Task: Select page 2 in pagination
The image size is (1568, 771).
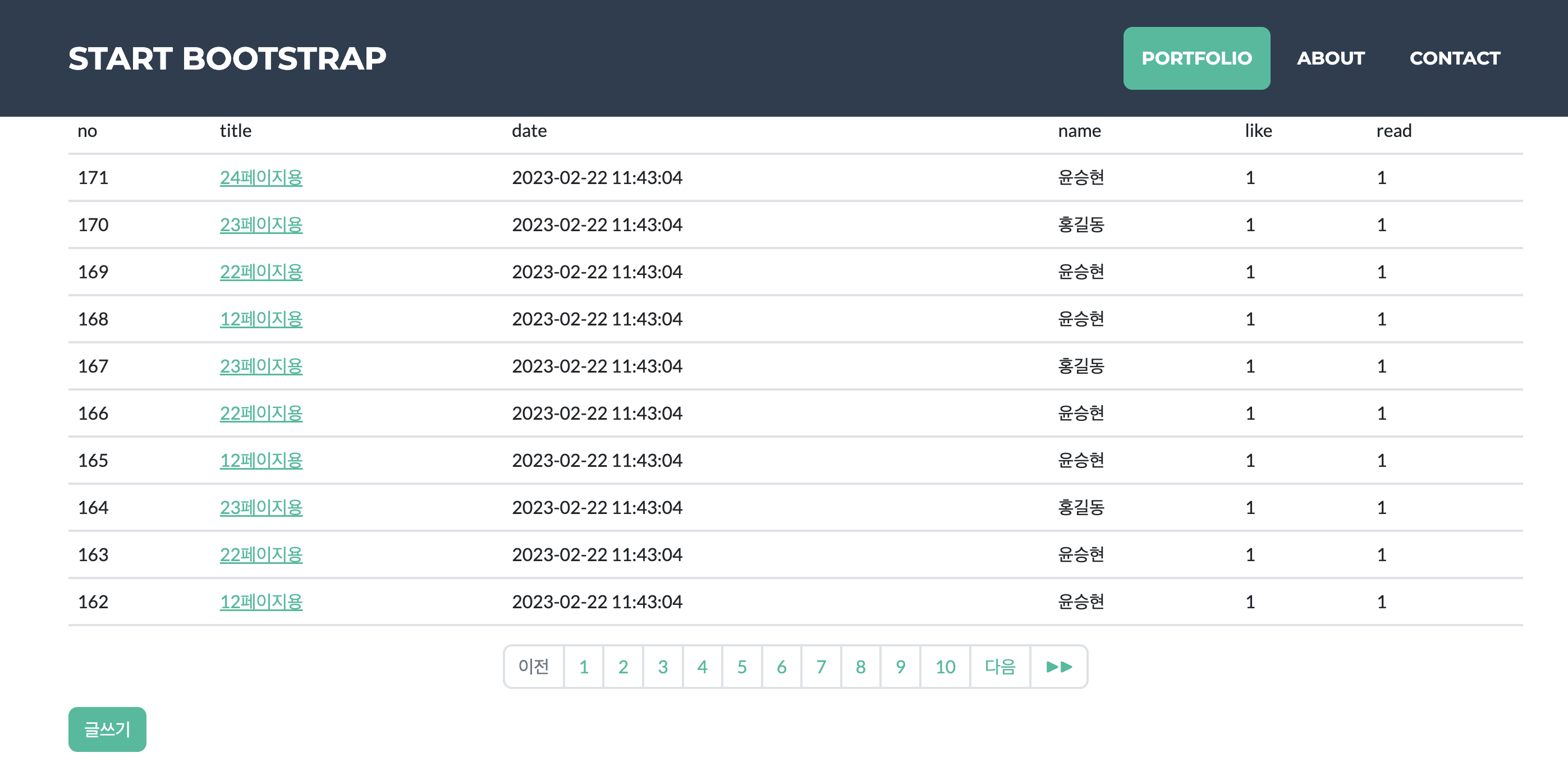Action: coord(623,666)
